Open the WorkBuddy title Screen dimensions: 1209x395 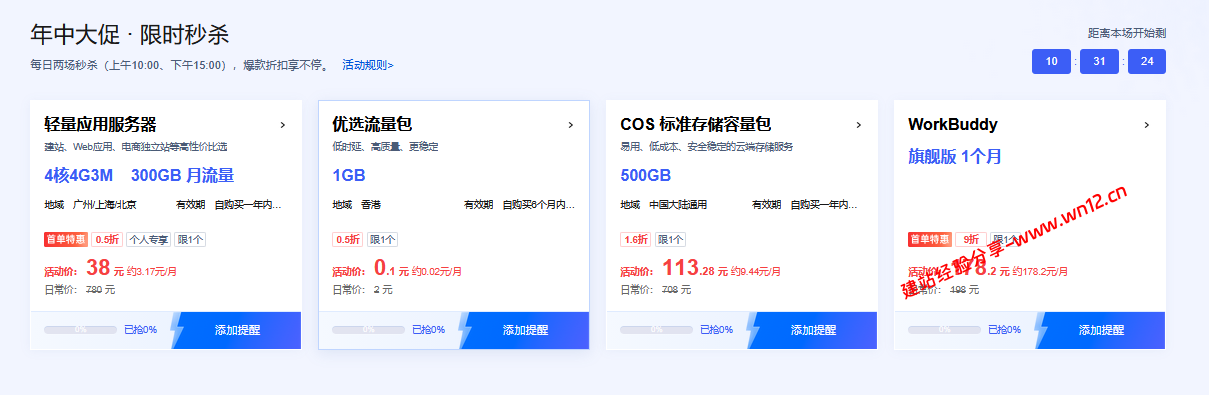click(952, 125)
